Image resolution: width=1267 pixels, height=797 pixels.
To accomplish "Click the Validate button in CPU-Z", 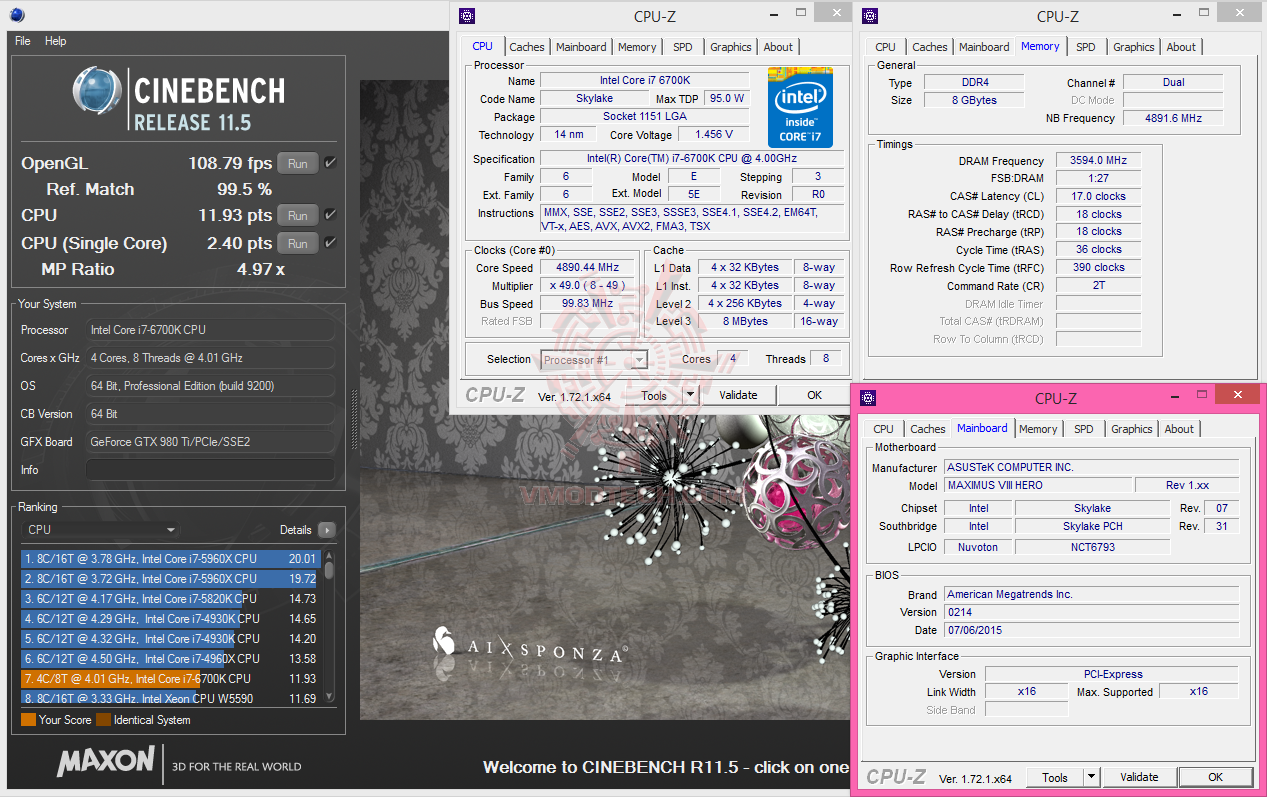I will point(738,394).
